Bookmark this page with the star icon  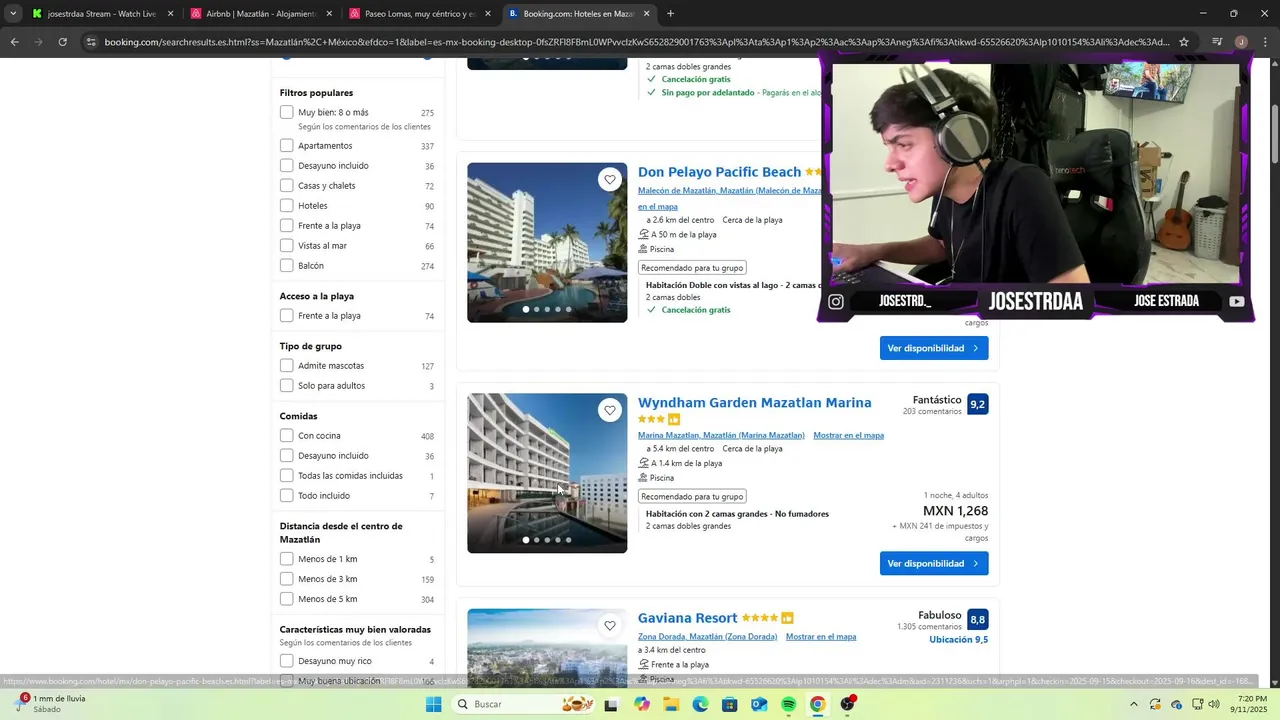(x=1184, y=42)
